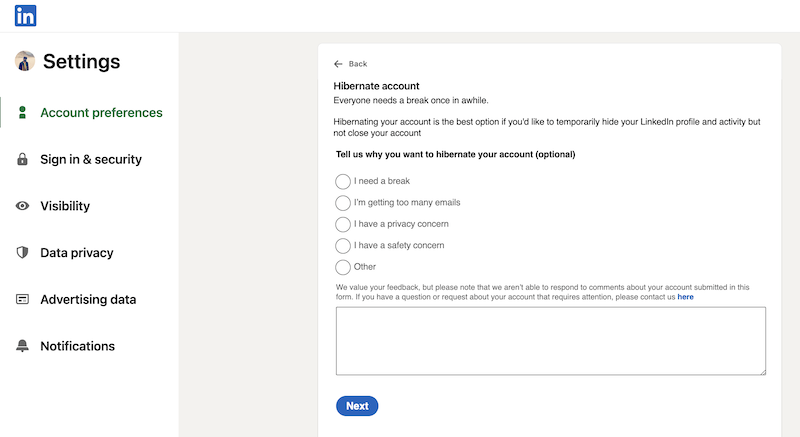Viewport: 800px width, 437px height.
Task: Pick "I have a safety concern" option
Action: click(343, 245)
